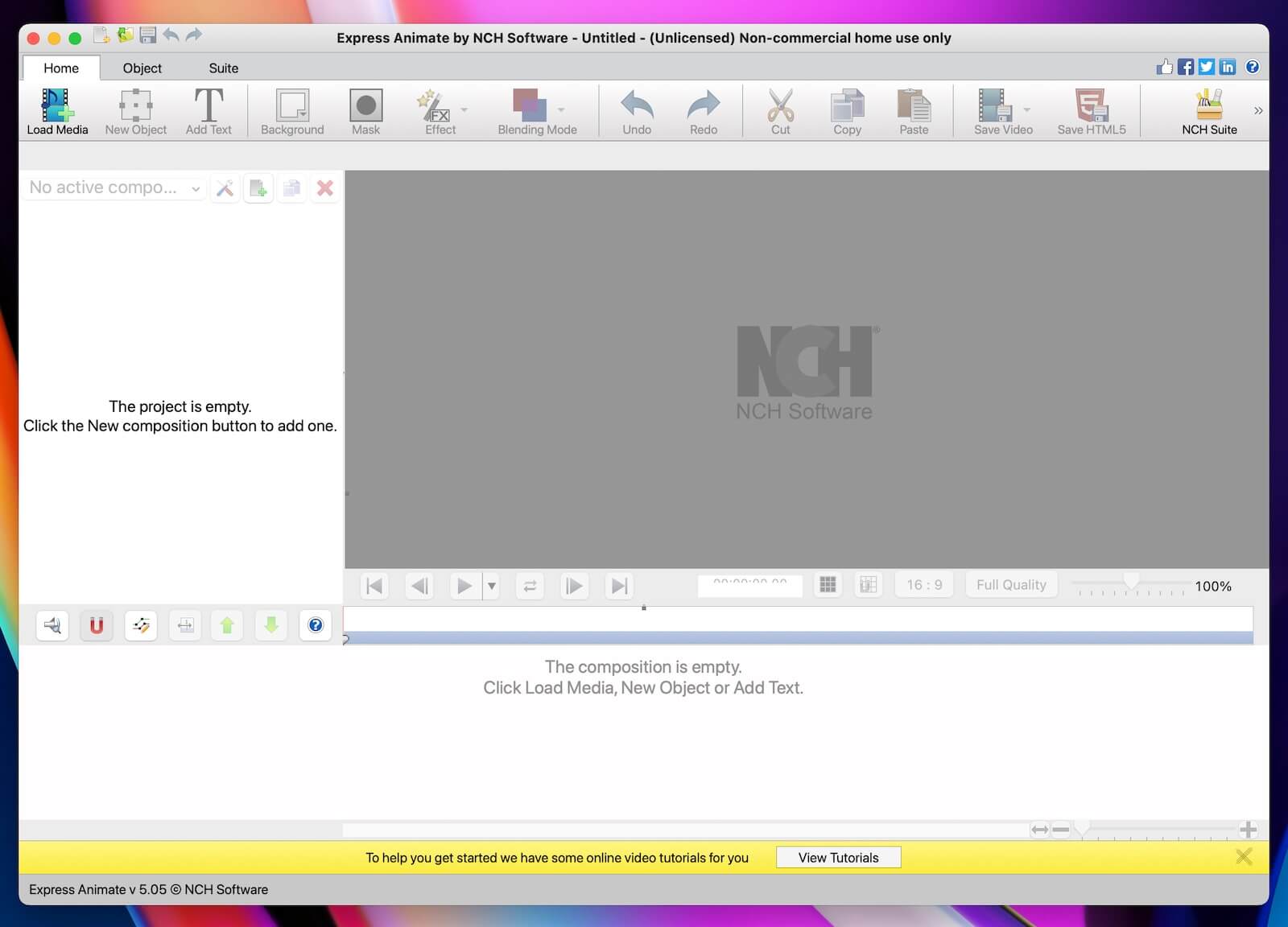1288x927 pixels.
Task: Click the Blending Mode icon
Action: pos(530,105)
